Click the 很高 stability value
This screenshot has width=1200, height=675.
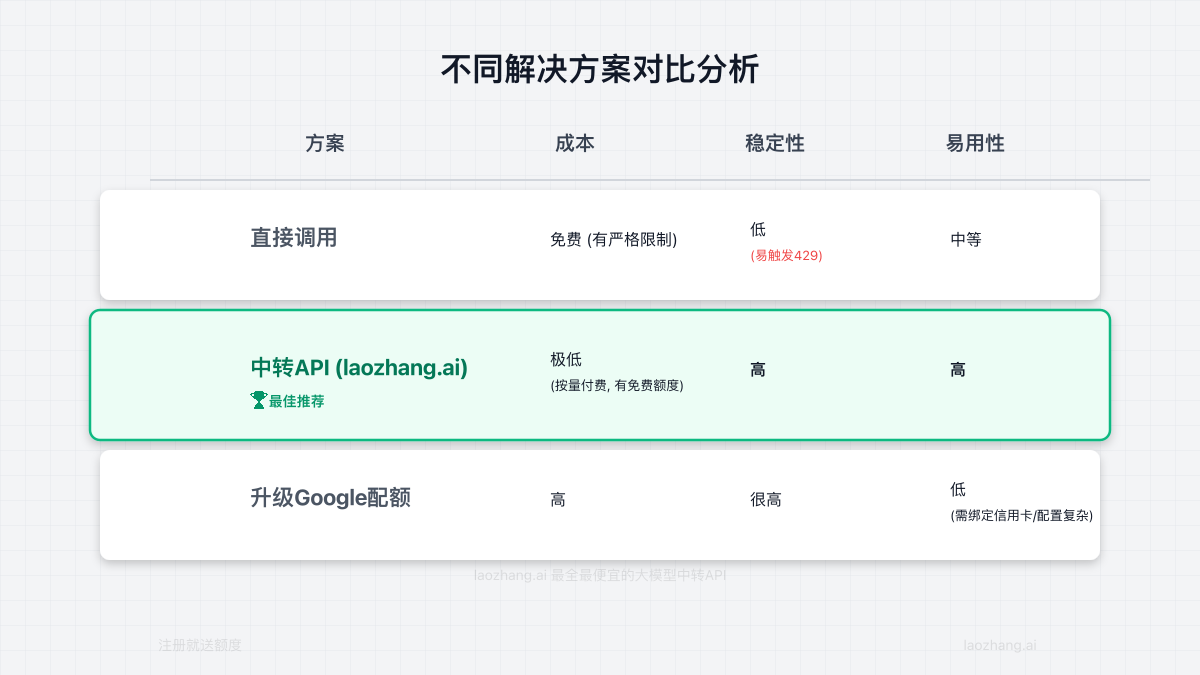click(766, 500)
